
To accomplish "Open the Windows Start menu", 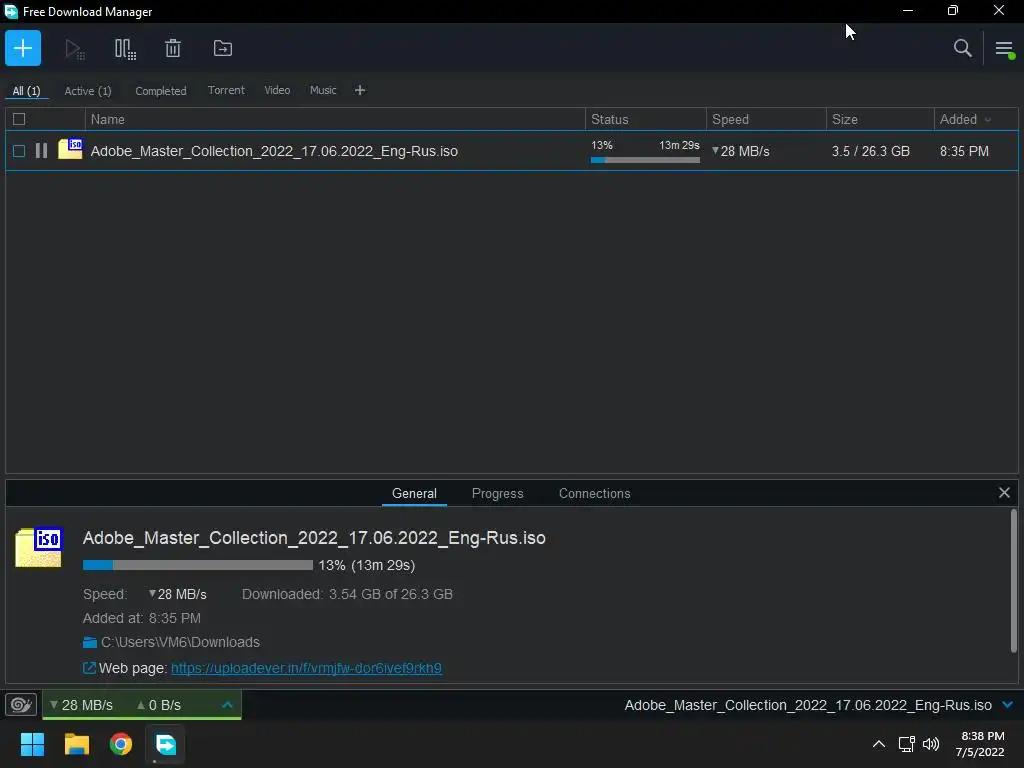I will point(32,744).
